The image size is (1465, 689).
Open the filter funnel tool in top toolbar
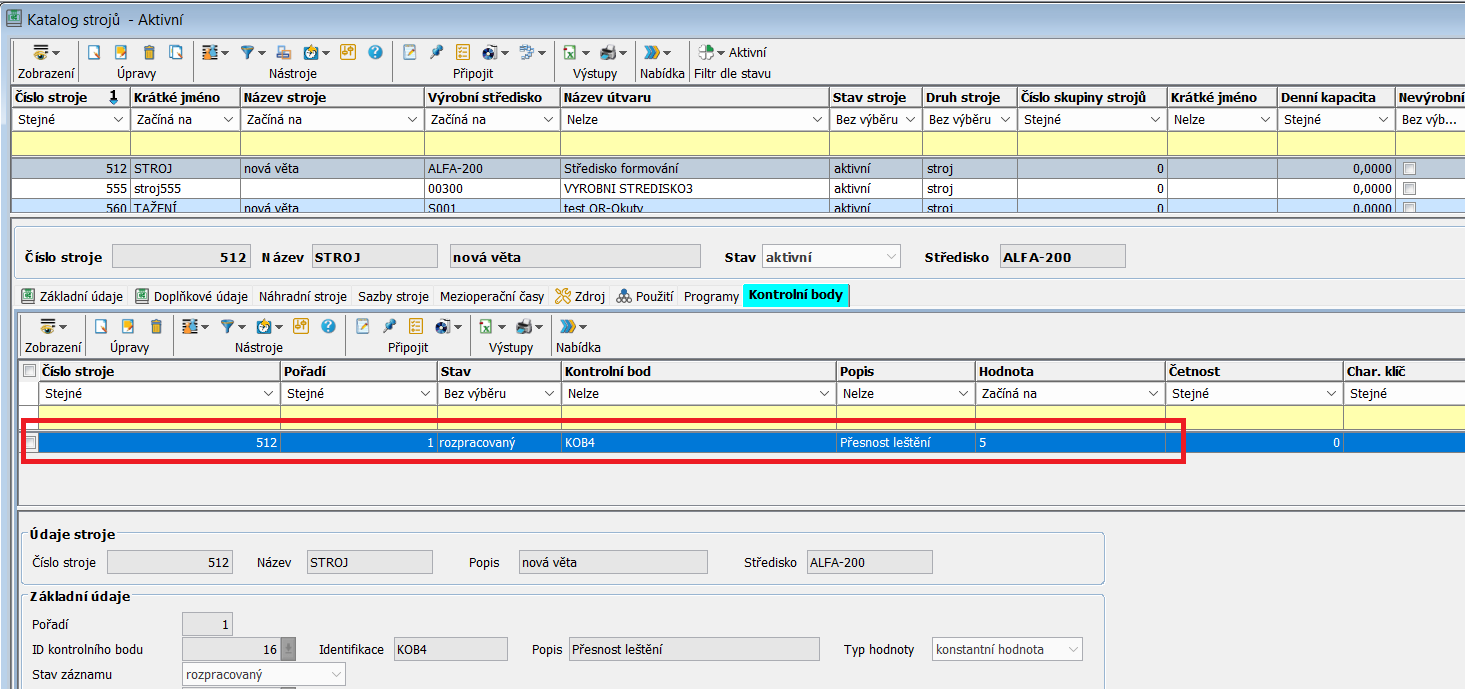(x=247, y=53)
